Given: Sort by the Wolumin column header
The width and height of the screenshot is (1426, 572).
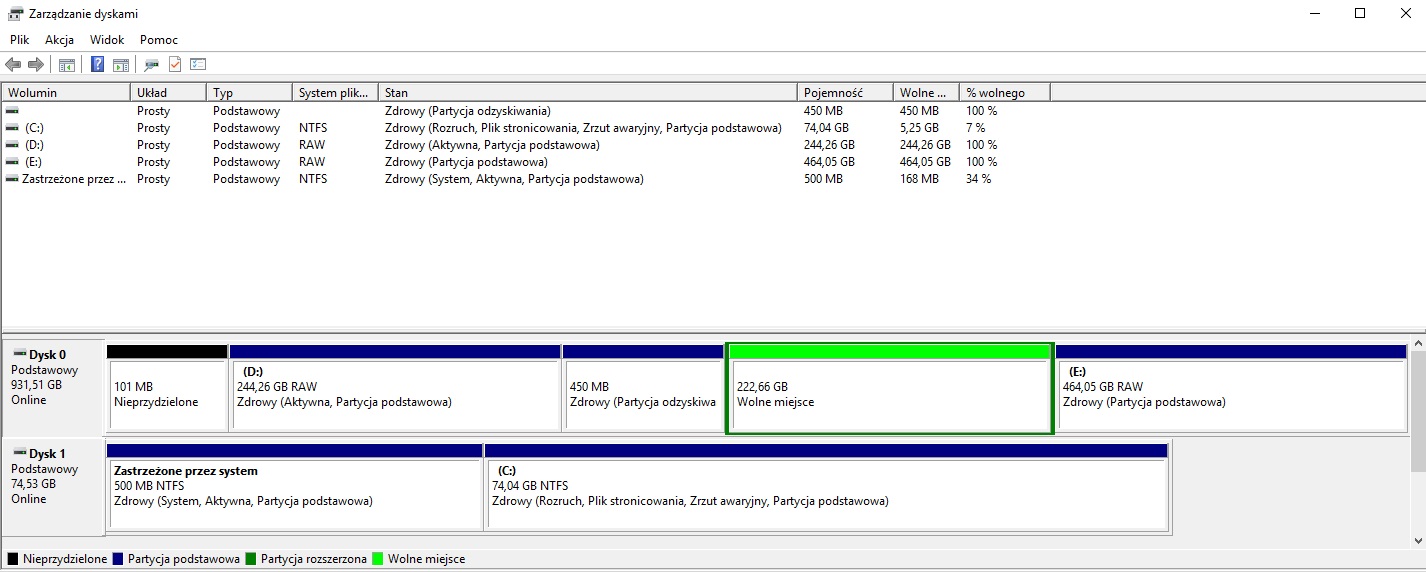Looking at the screenshot, I should click(x=66, y=92).
